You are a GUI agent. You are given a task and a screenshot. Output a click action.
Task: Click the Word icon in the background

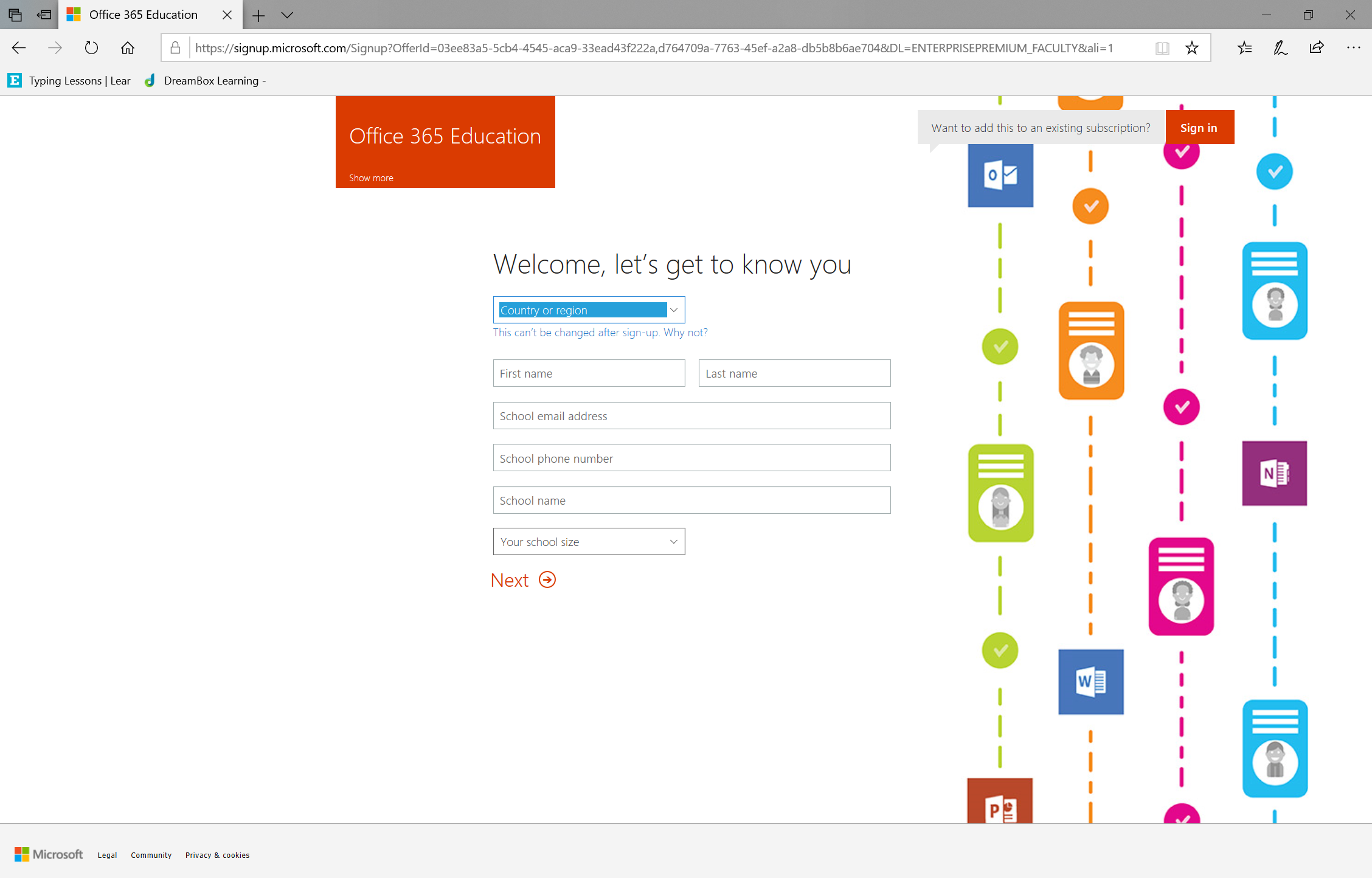(1090, 681)
